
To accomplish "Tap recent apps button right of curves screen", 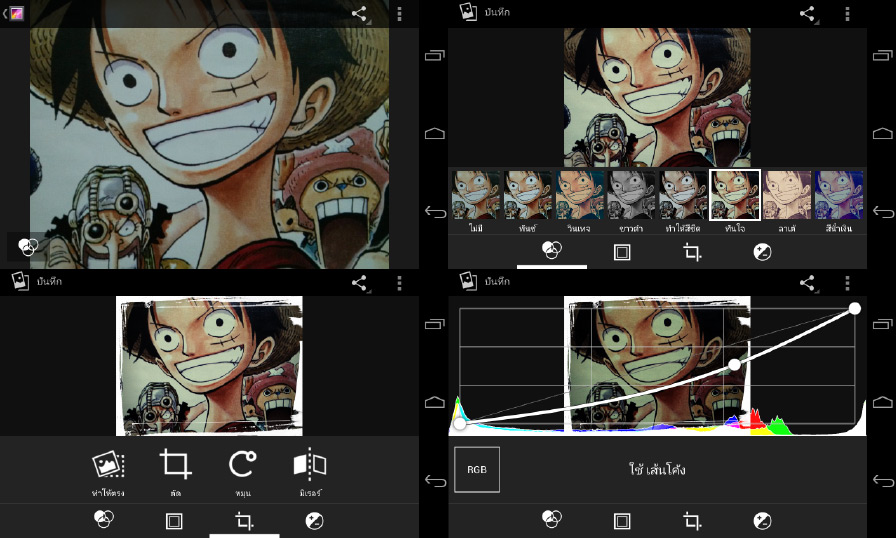I will click(x=883, y=324).
